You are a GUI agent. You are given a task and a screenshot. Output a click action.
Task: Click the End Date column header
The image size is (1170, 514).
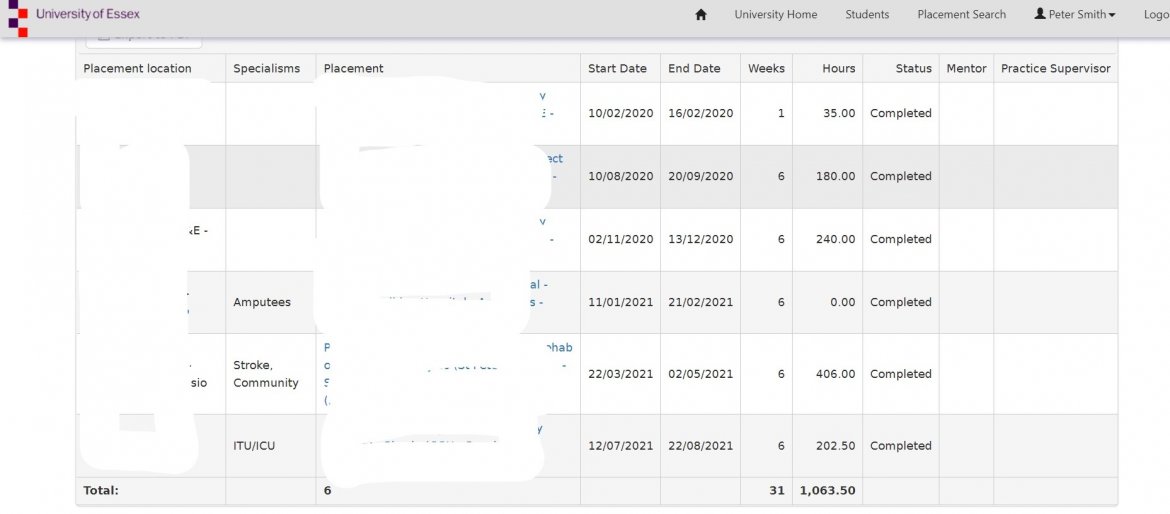[x=694, y=69]
